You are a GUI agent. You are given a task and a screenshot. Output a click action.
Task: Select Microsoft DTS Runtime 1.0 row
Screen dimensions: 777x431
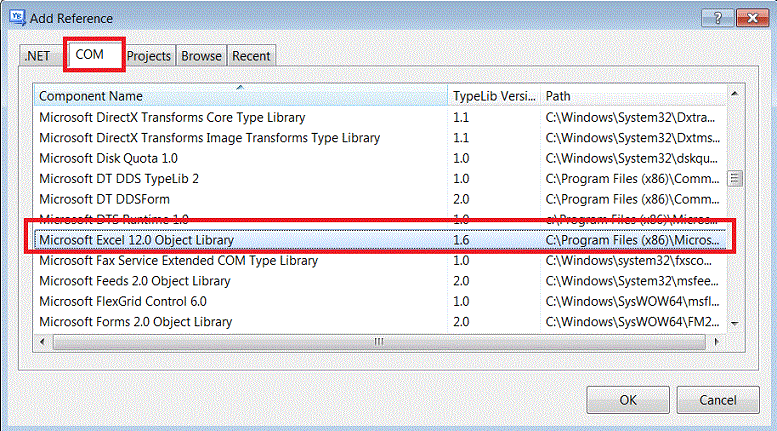[x=380, y=219]
